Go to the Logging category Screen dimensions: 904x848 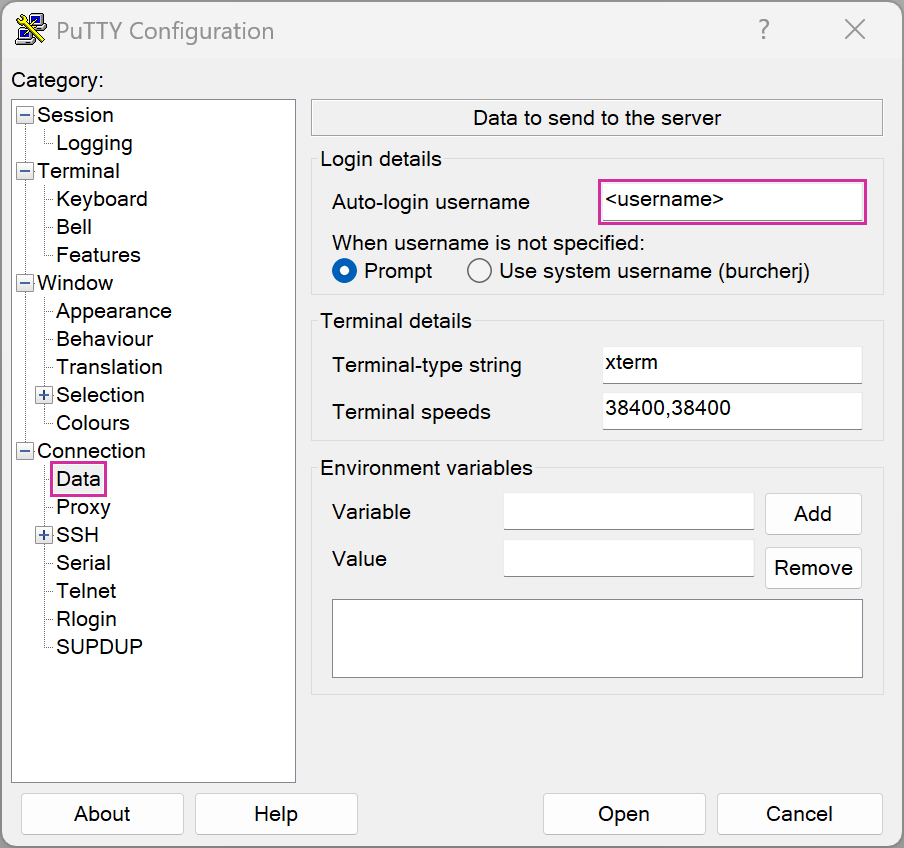(x=94, y=143)
